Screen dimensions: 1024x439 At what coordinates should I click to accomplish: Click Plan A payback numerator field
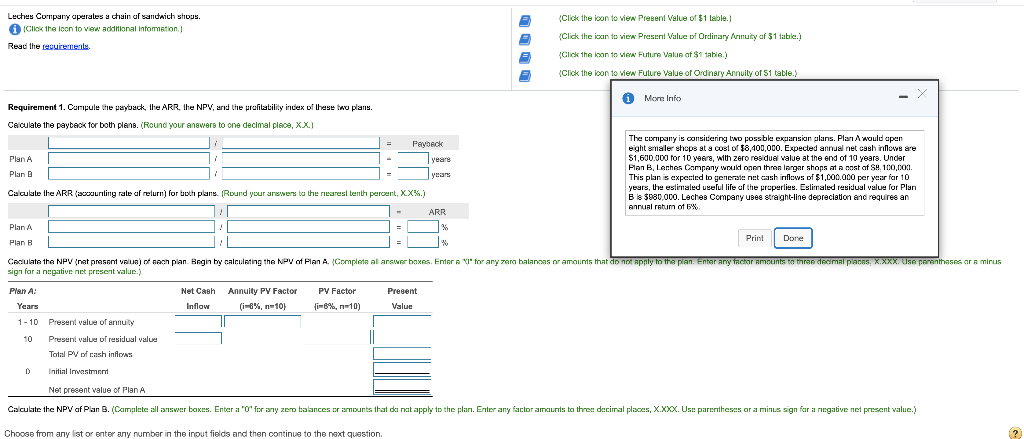131,159
